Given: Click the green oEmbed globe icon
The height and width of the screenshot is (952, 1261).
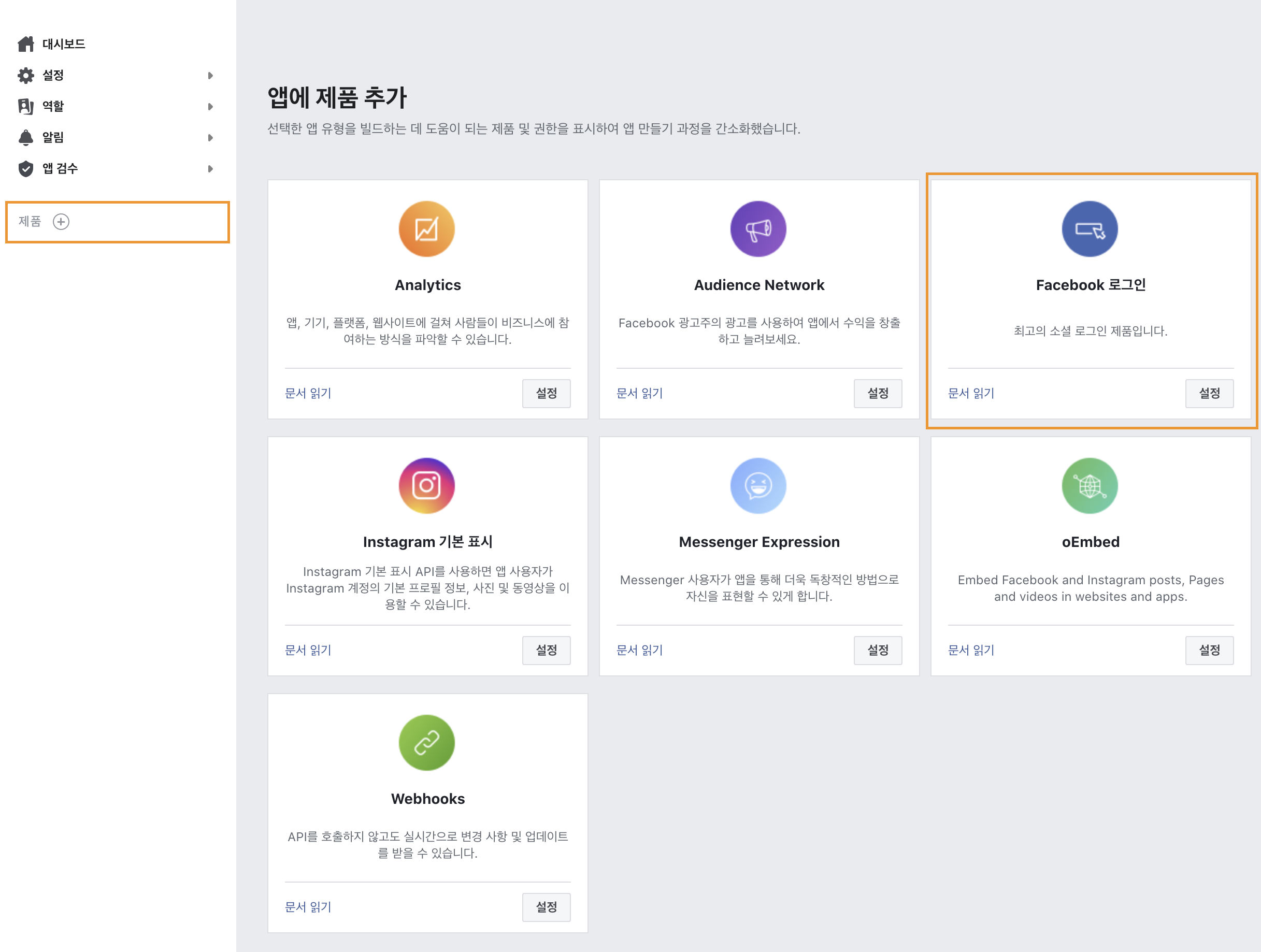Looking at the screenshot, I should click(1090, 486).
